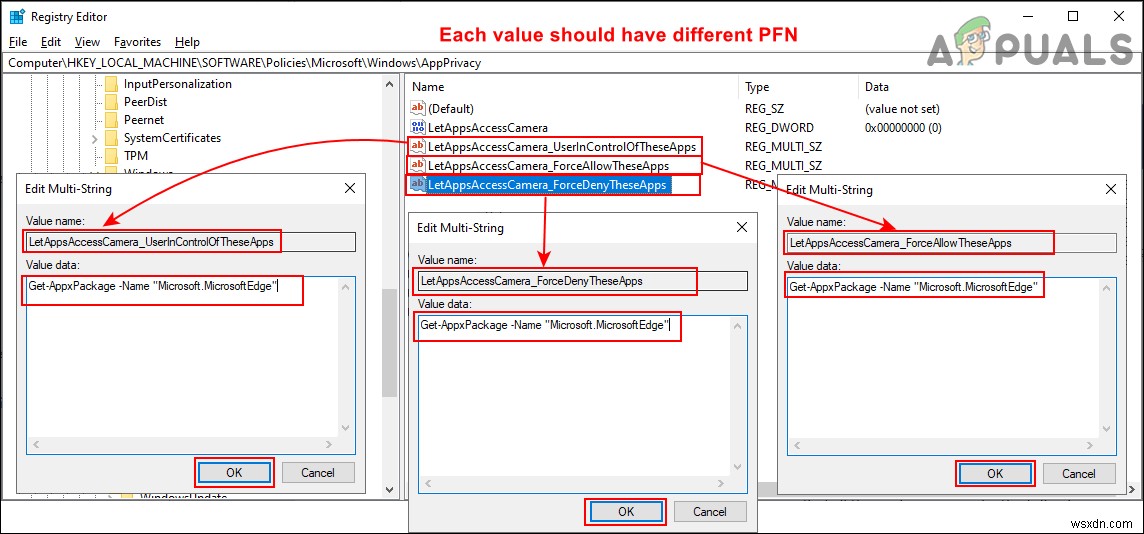Screen dimensions: 1144x534
Task: Select LetAppsAccessCamera_UserInControlOfTheseApps in value list
Action: [x=562, y=146]
